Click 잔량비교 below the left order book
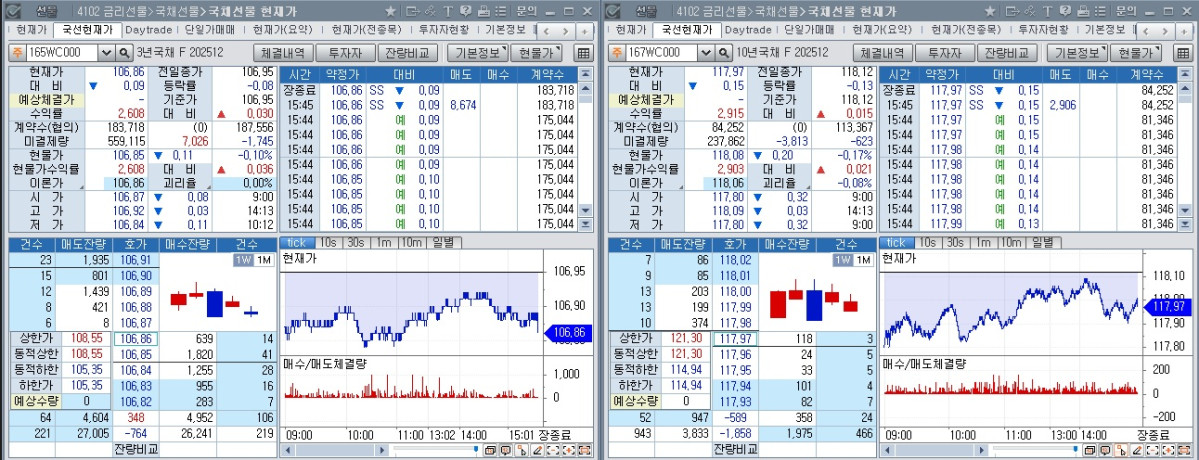Screen dimensions: 1199x460 click(x=136, y=448)
